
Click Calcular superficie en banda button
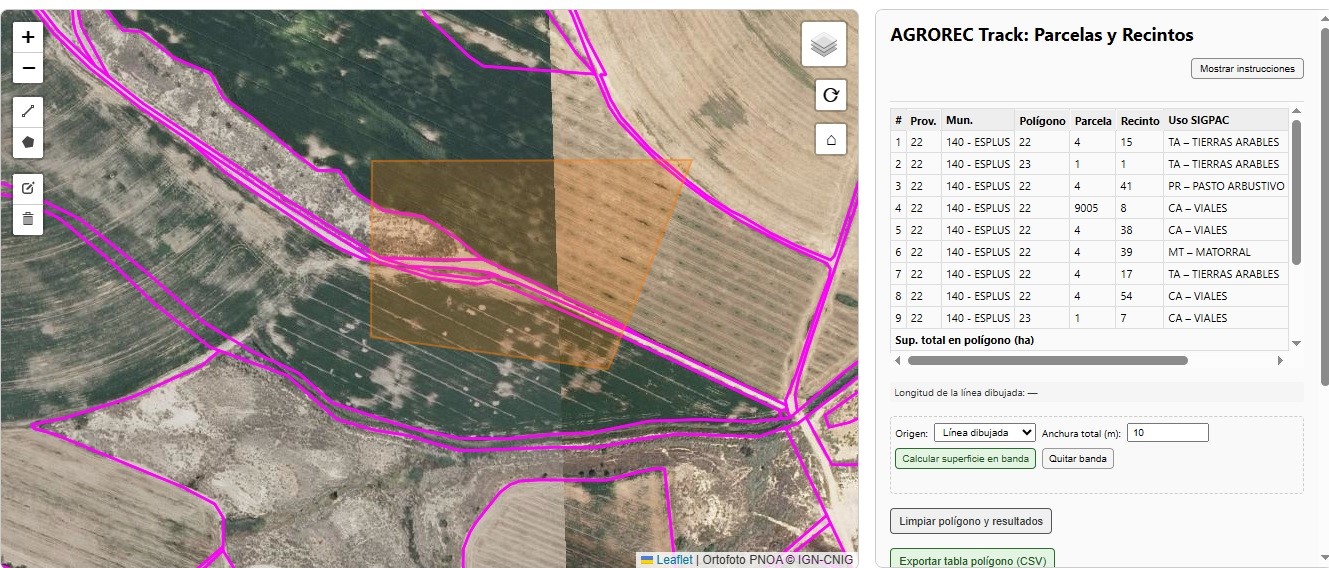tap(965, 459)
